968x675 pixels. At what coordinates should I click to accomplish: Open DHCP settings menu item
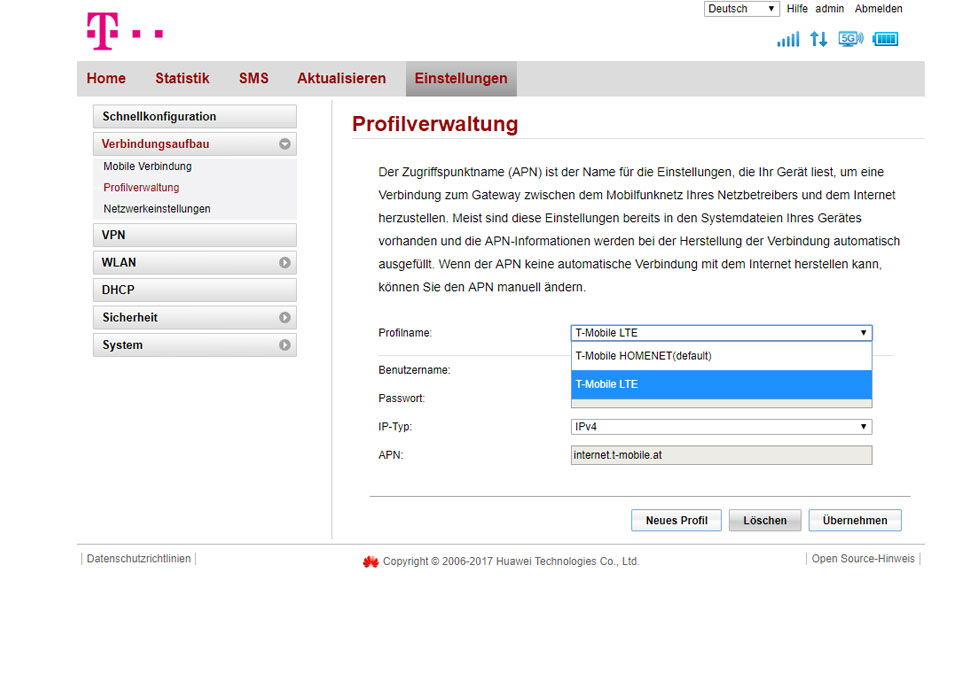pyautogui.click(x=194, y=290)
